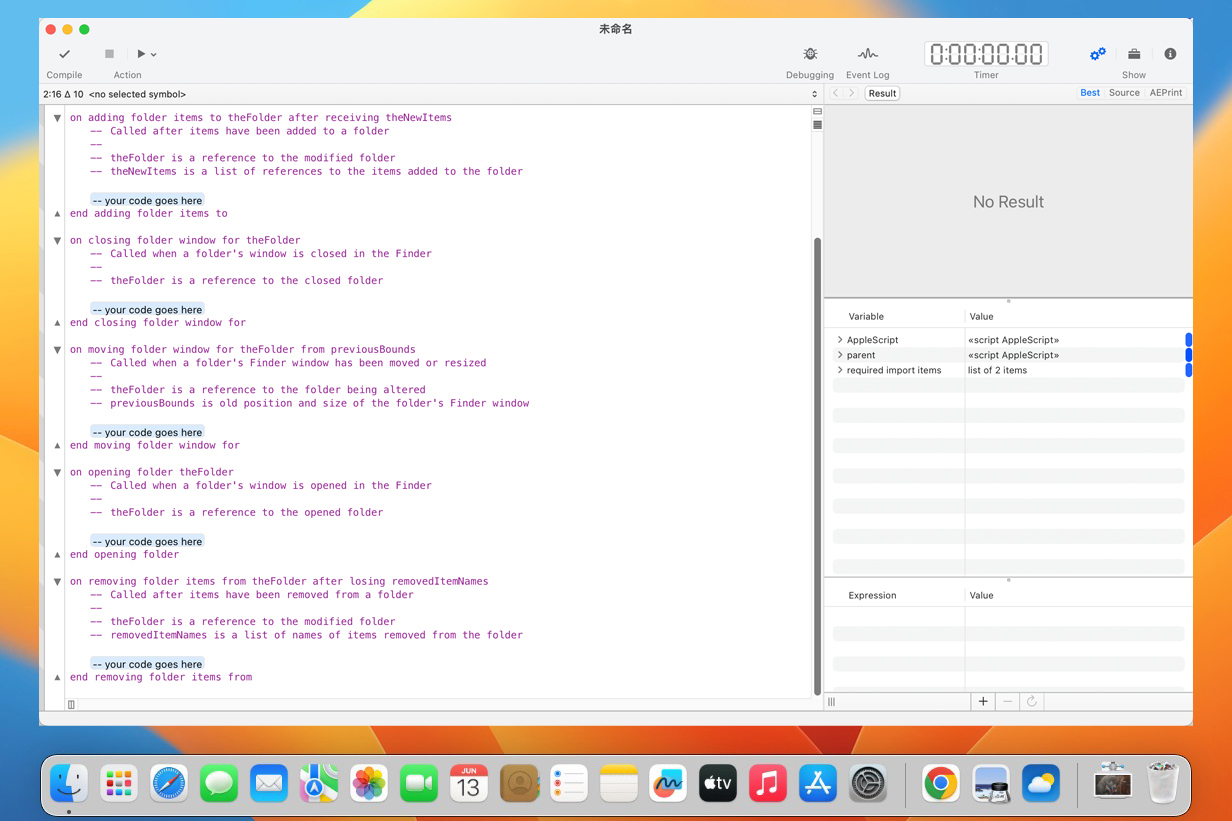1232x821 pixels.
Task: Click the bottom-left editor pane toggle icon
Action: coord(71,705)
